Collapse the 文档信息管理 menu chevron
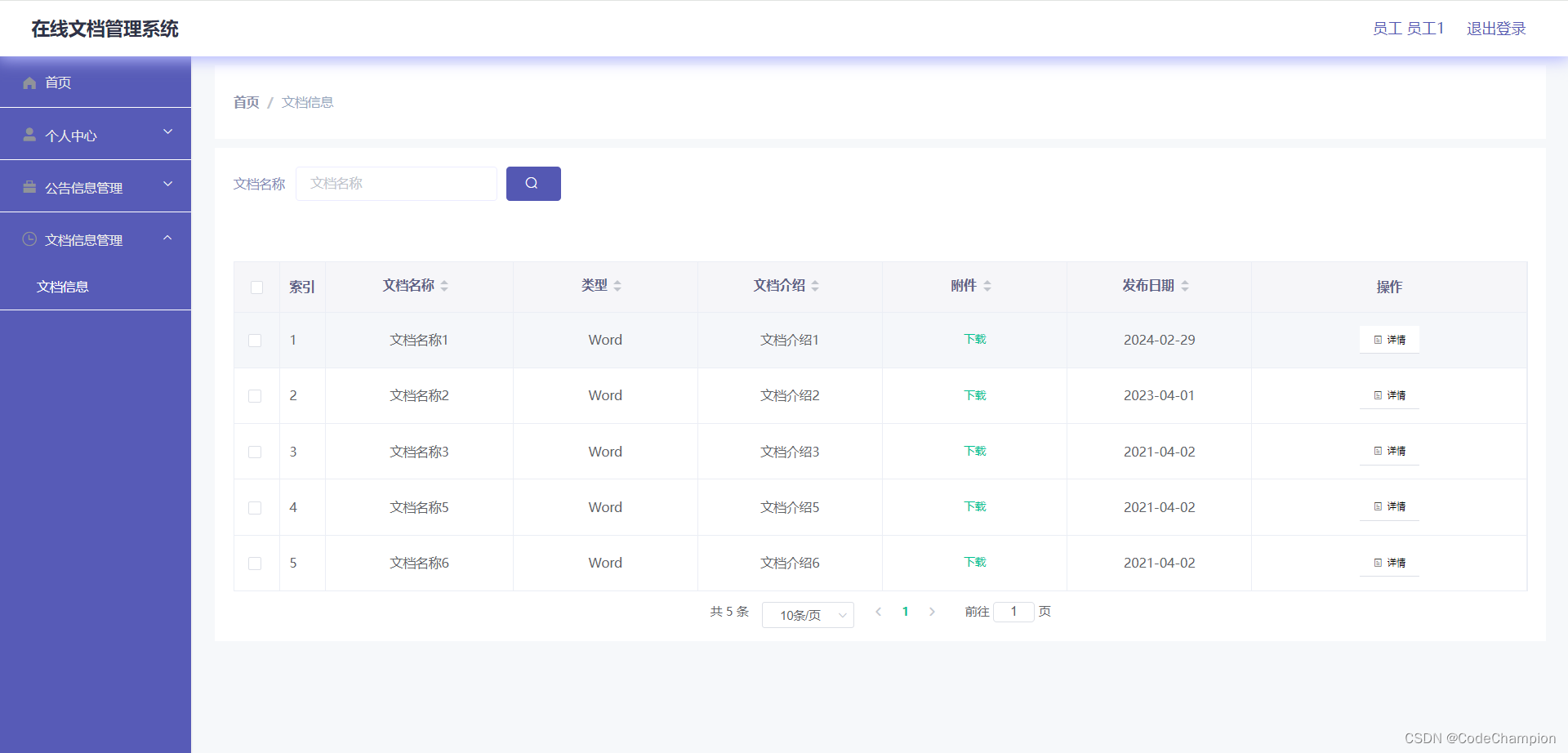The width and height of the screenshot is (1568, 753). coord(168,238)
